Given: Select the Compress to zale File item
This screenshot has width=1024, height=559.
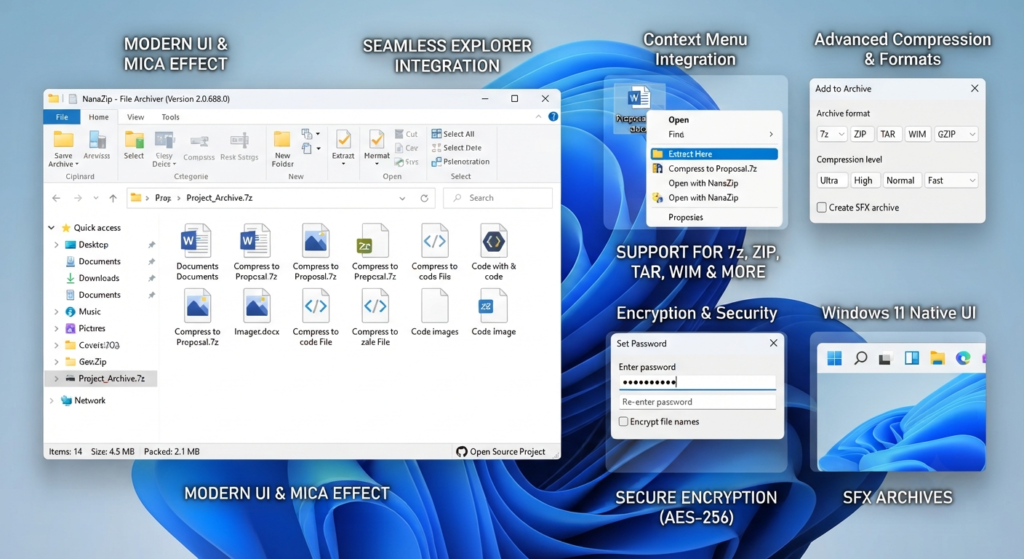Looking at the screenshot, I should [375, 317].
